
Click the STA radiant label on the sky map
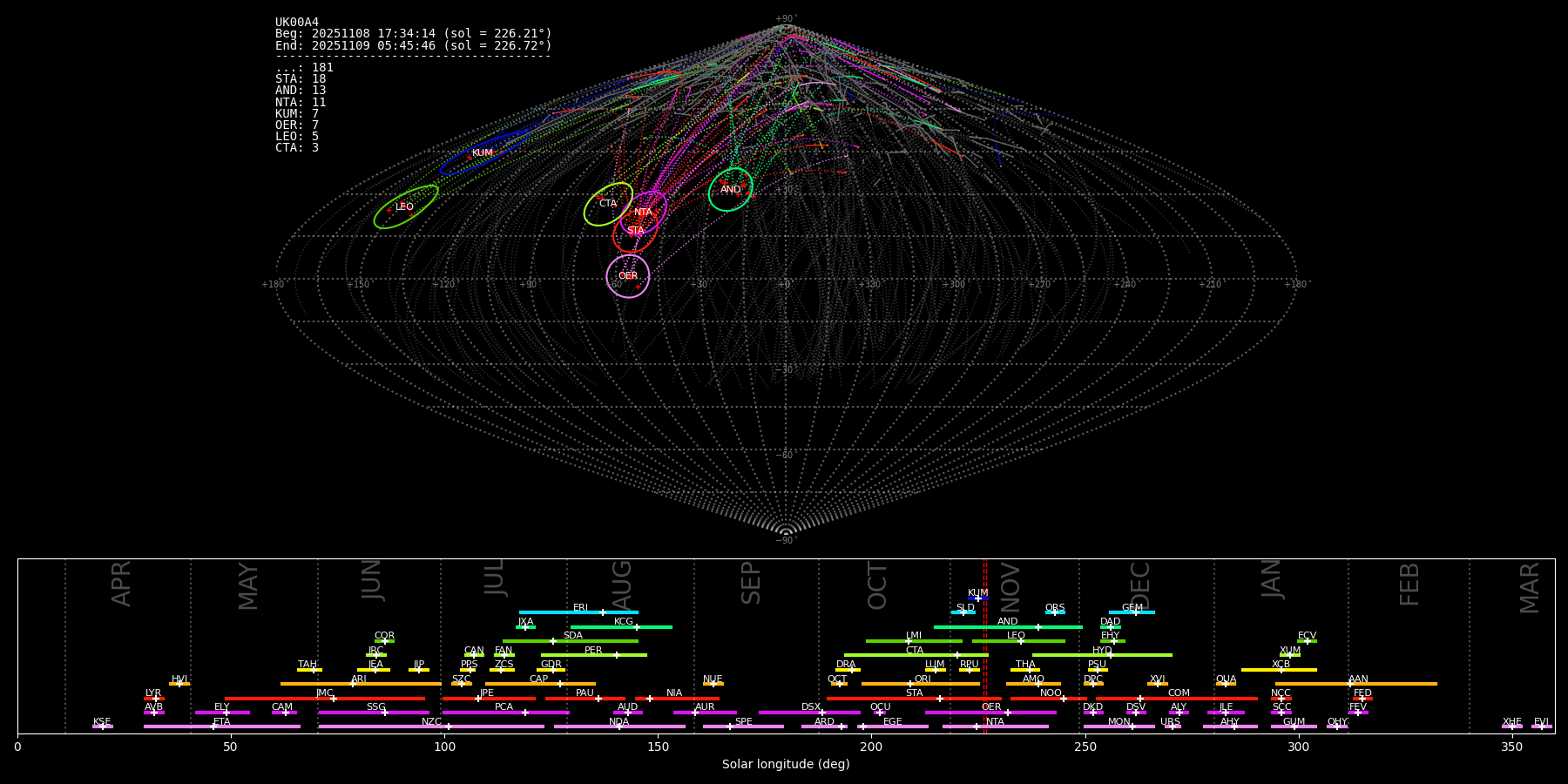click(636, 231)
